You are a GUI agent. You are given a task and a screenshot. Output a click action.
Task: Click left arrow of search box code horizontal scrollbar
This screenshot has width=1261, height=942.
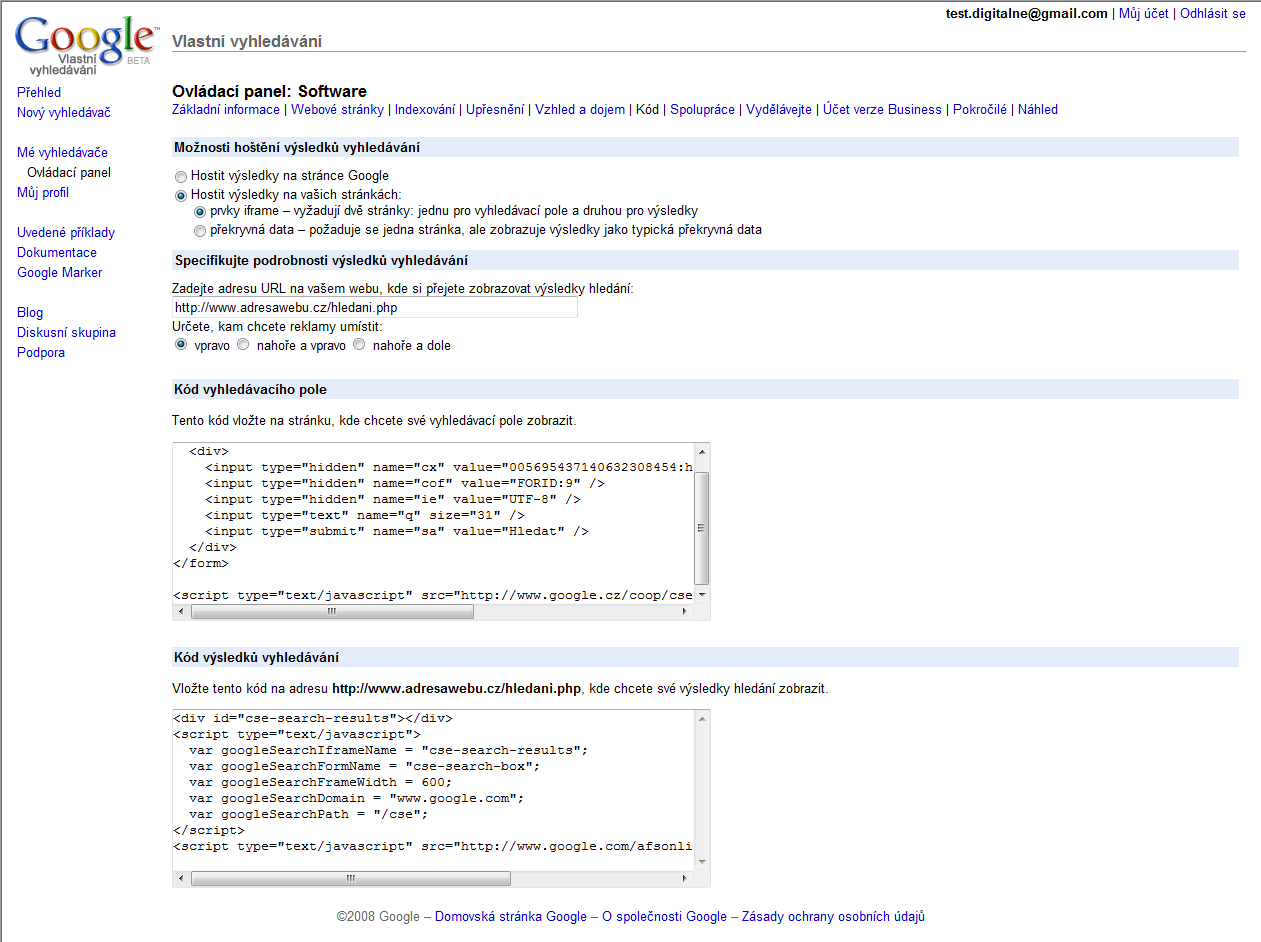[x=181, y=611]
